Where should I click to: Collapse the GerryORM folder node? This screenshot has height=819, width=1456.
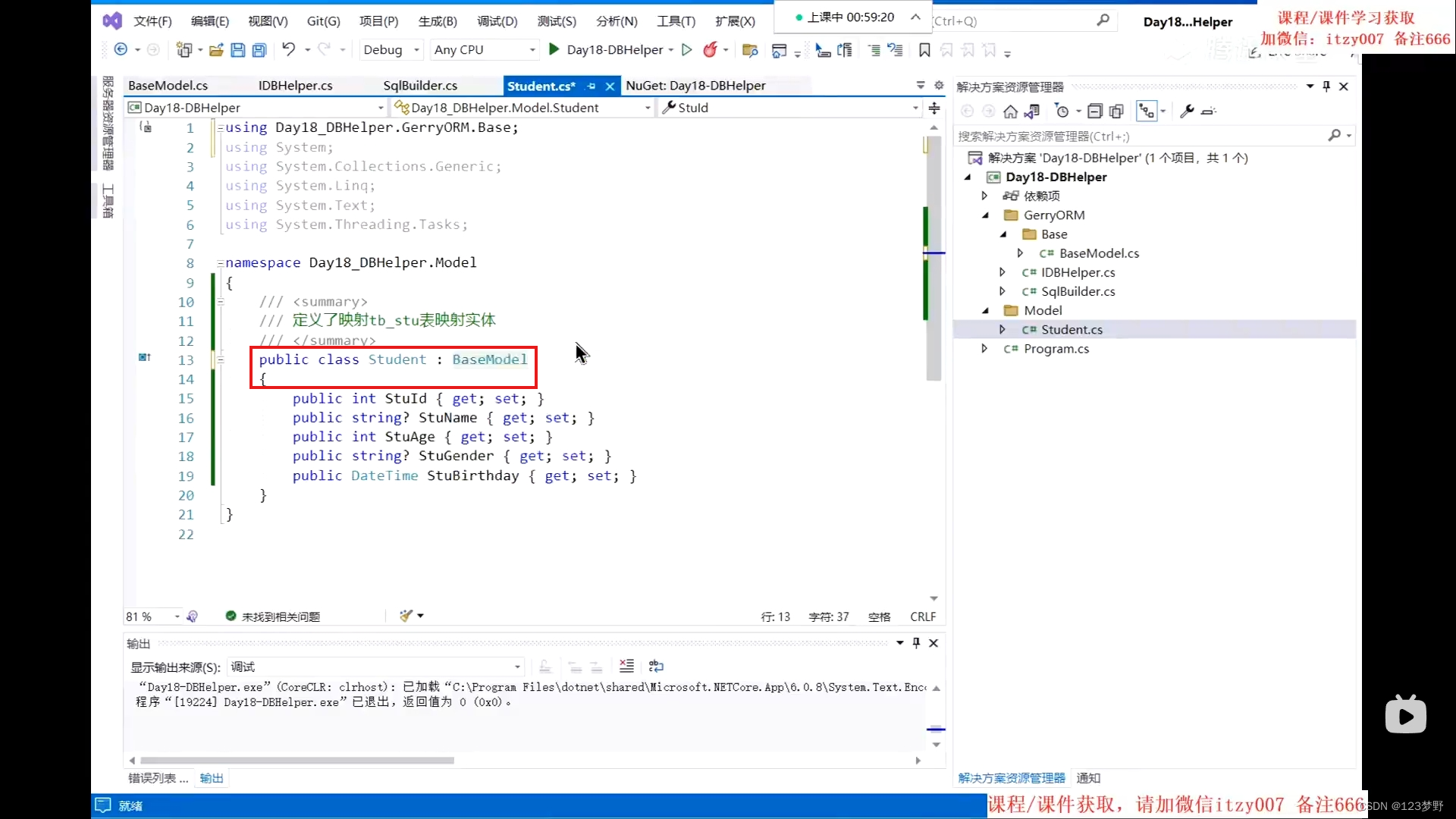[x=985, y=215]
